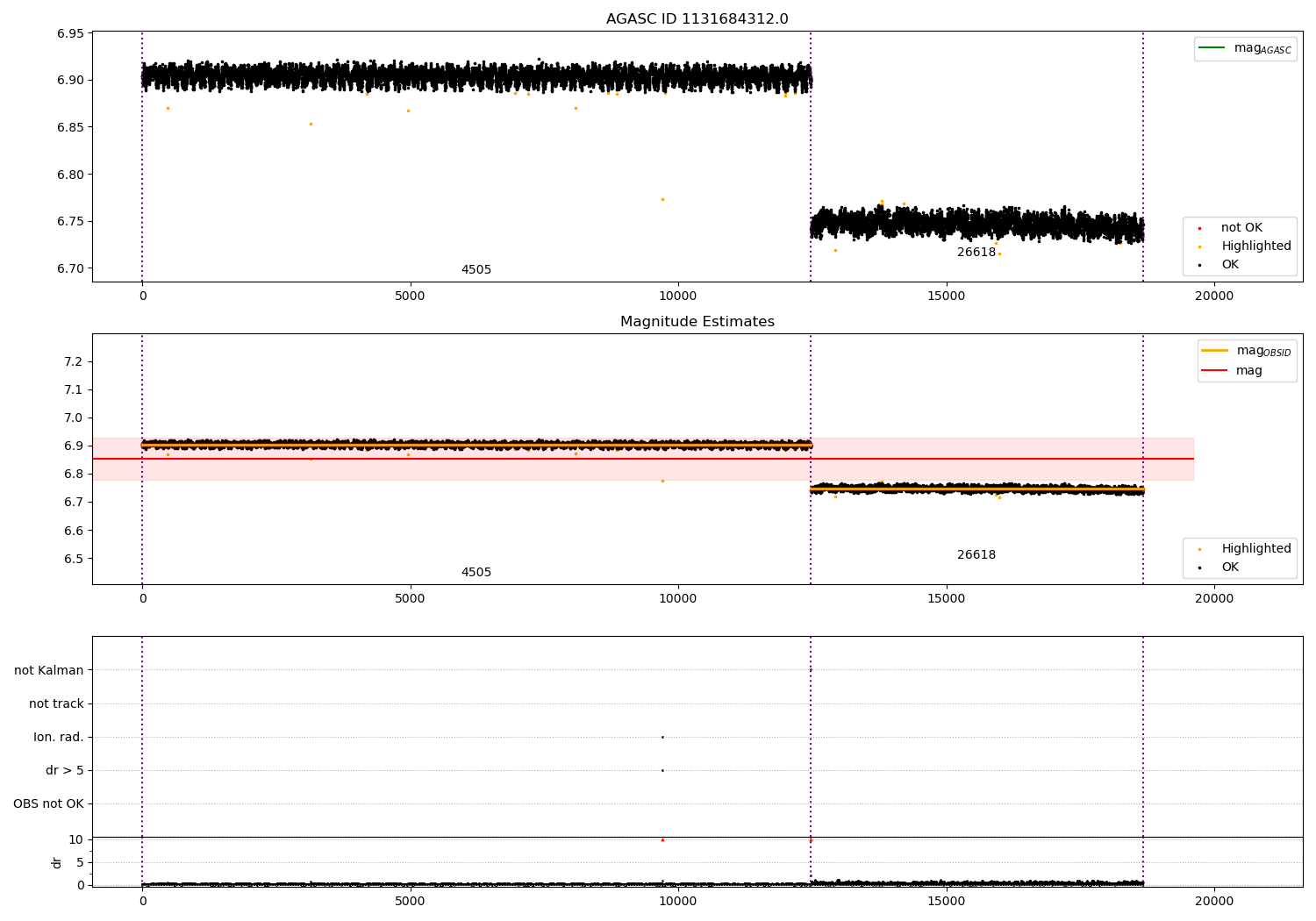Click the green mag AGASC legend line sample
Image resolution: width=1316 pixels, height=921 pixels.
pos(1212,48)
